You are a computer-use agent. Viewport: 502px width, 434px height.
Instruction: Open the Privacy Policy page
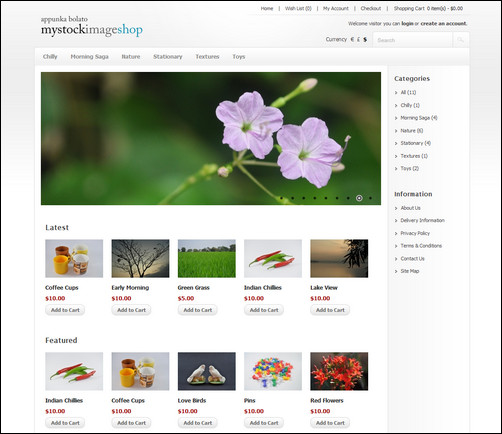(415, 233)
